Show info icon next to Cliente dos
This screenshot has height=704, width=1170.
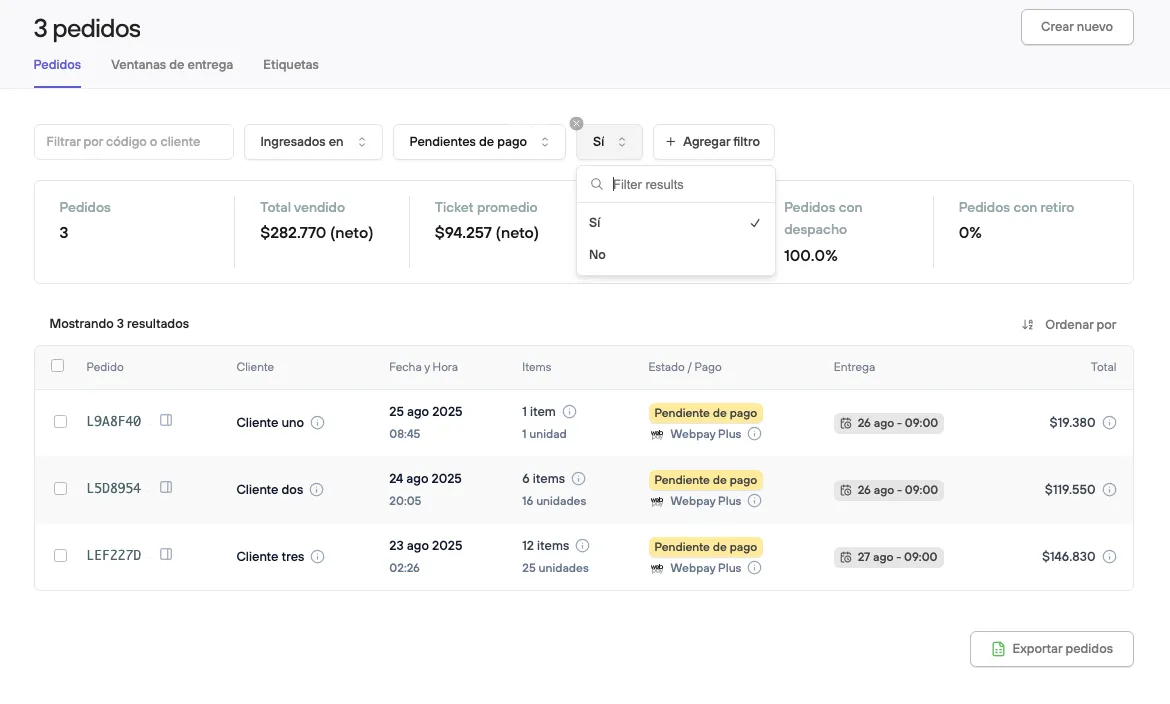[x=316, y=490]
